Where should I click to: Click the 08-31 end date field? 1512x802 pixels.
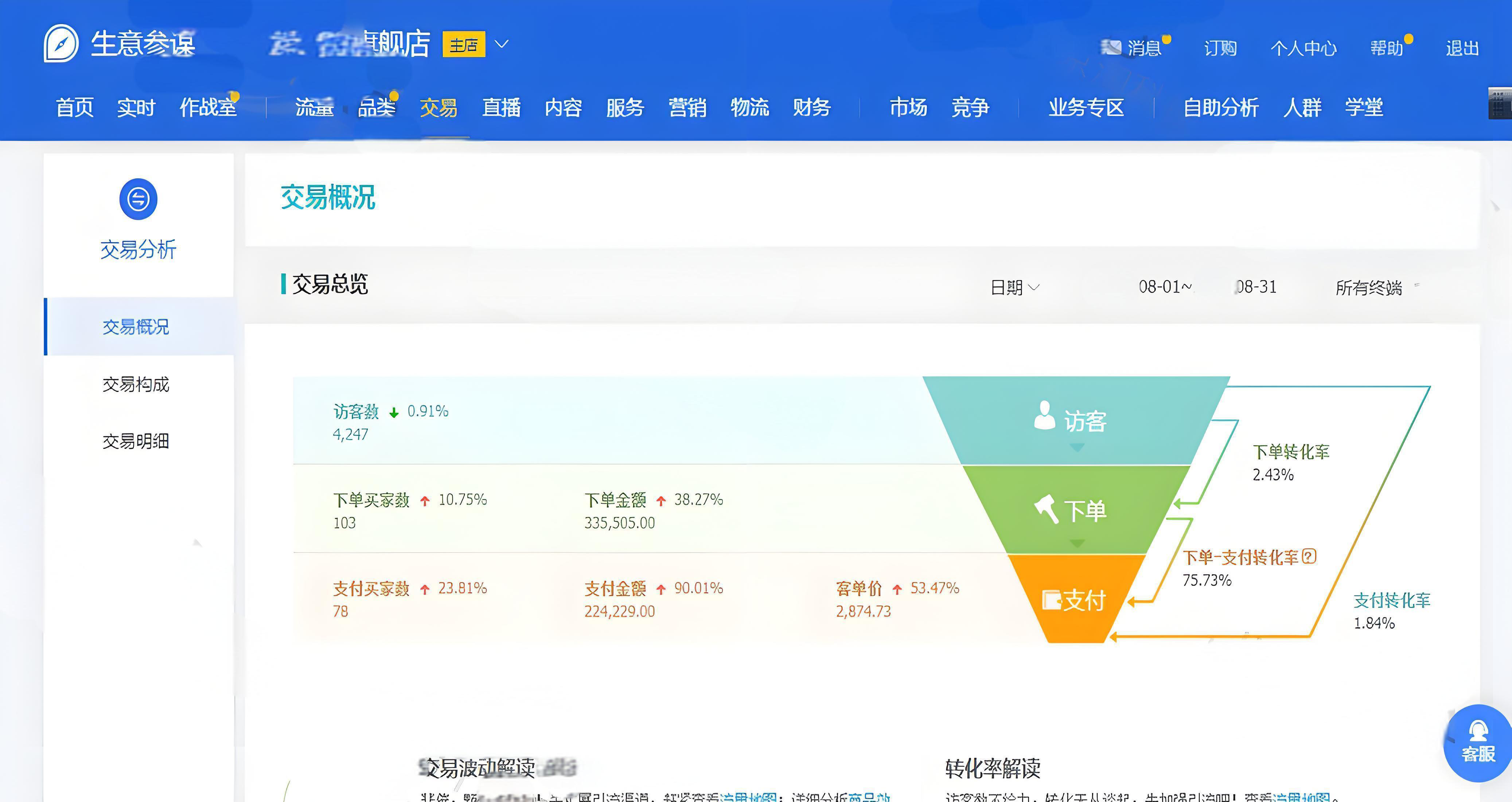click(x=1255, y=287)
